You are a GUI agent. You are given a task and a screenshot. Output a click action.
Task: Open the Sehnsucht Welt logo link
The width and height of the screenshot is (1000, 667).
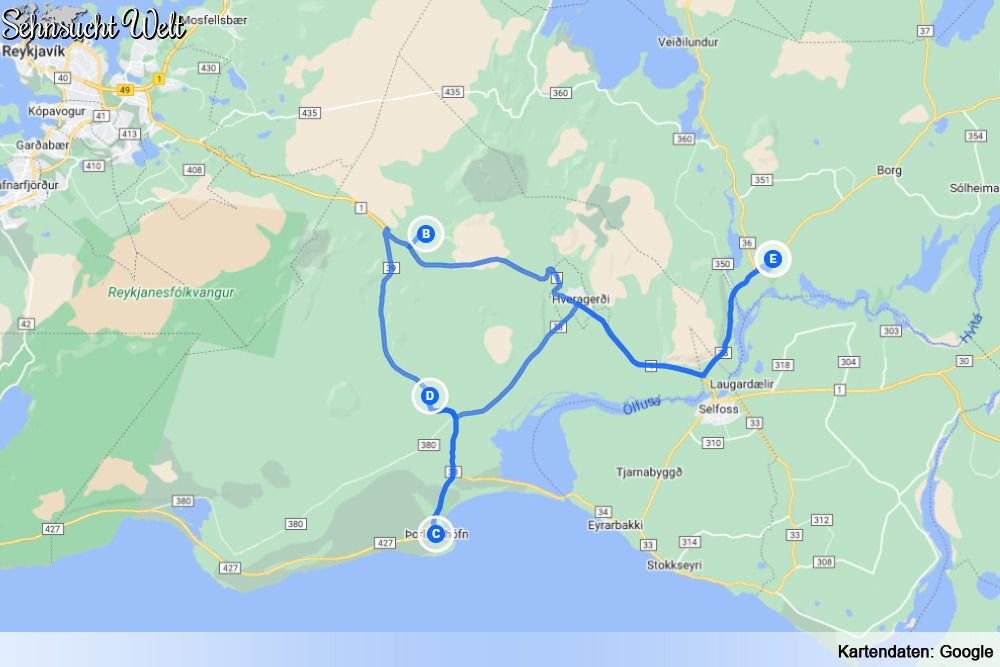(94, 24)
